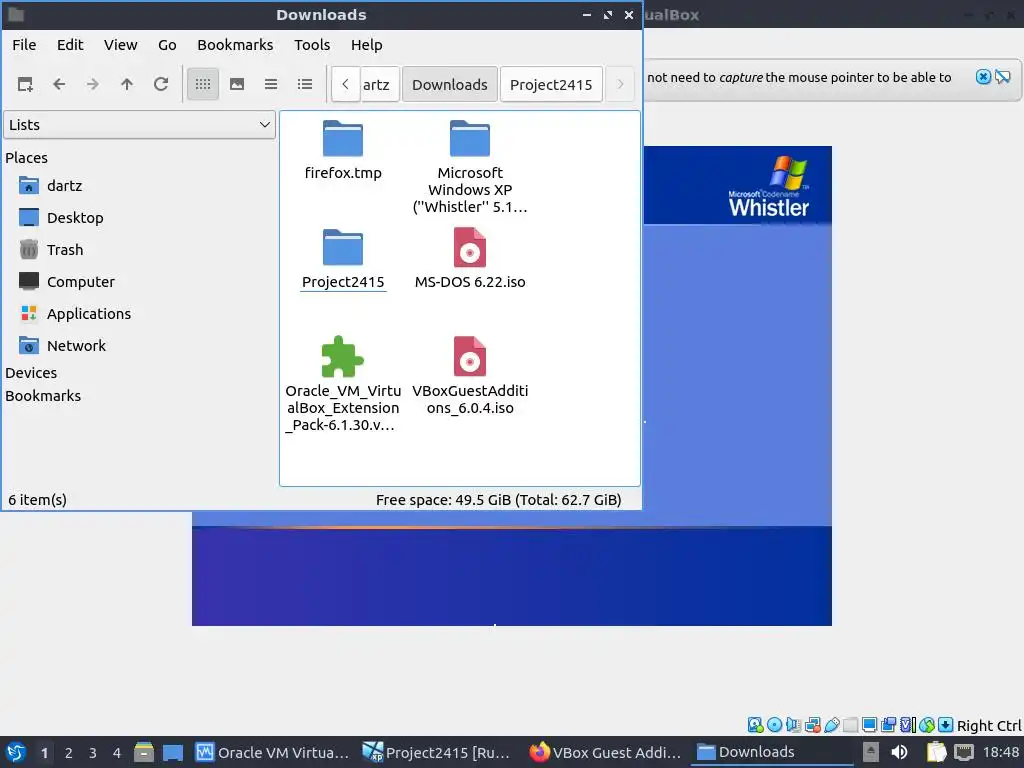Click VirtualBox mouse integration indicator
Viewport: 1024px width, 768px height.
(927, 725)
